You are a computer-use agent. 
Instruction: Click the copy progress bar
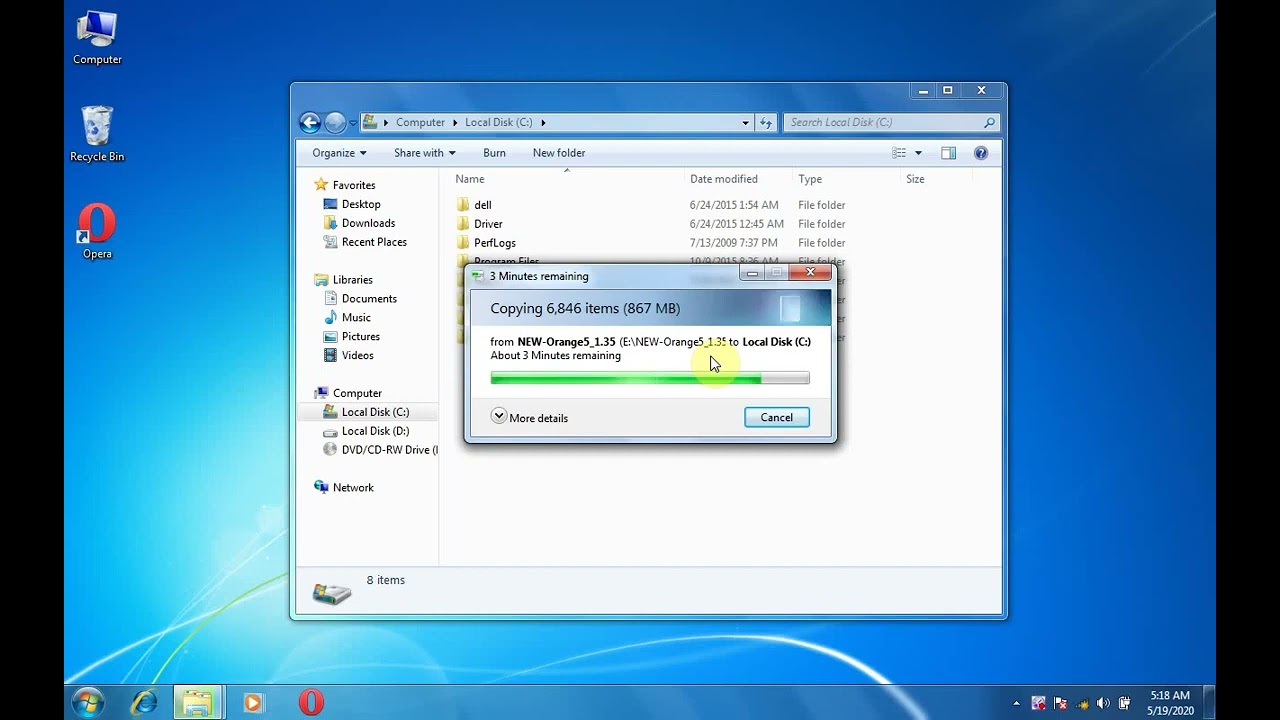tap(650, 378)
